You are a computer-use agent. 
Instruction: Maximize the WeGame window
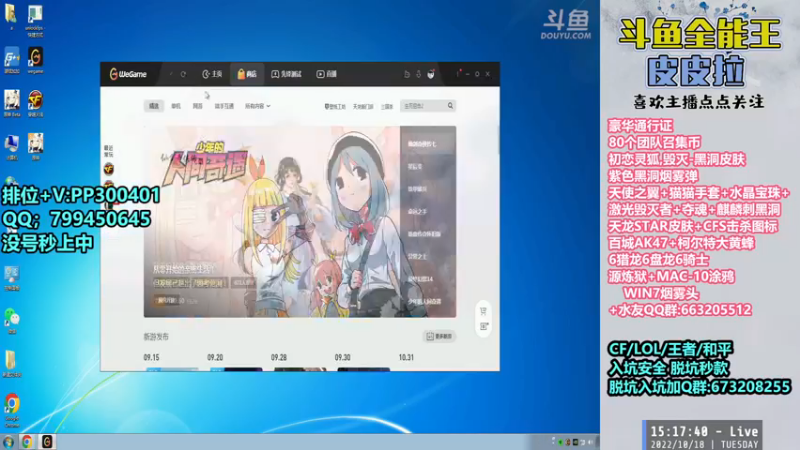pos(477,74)
